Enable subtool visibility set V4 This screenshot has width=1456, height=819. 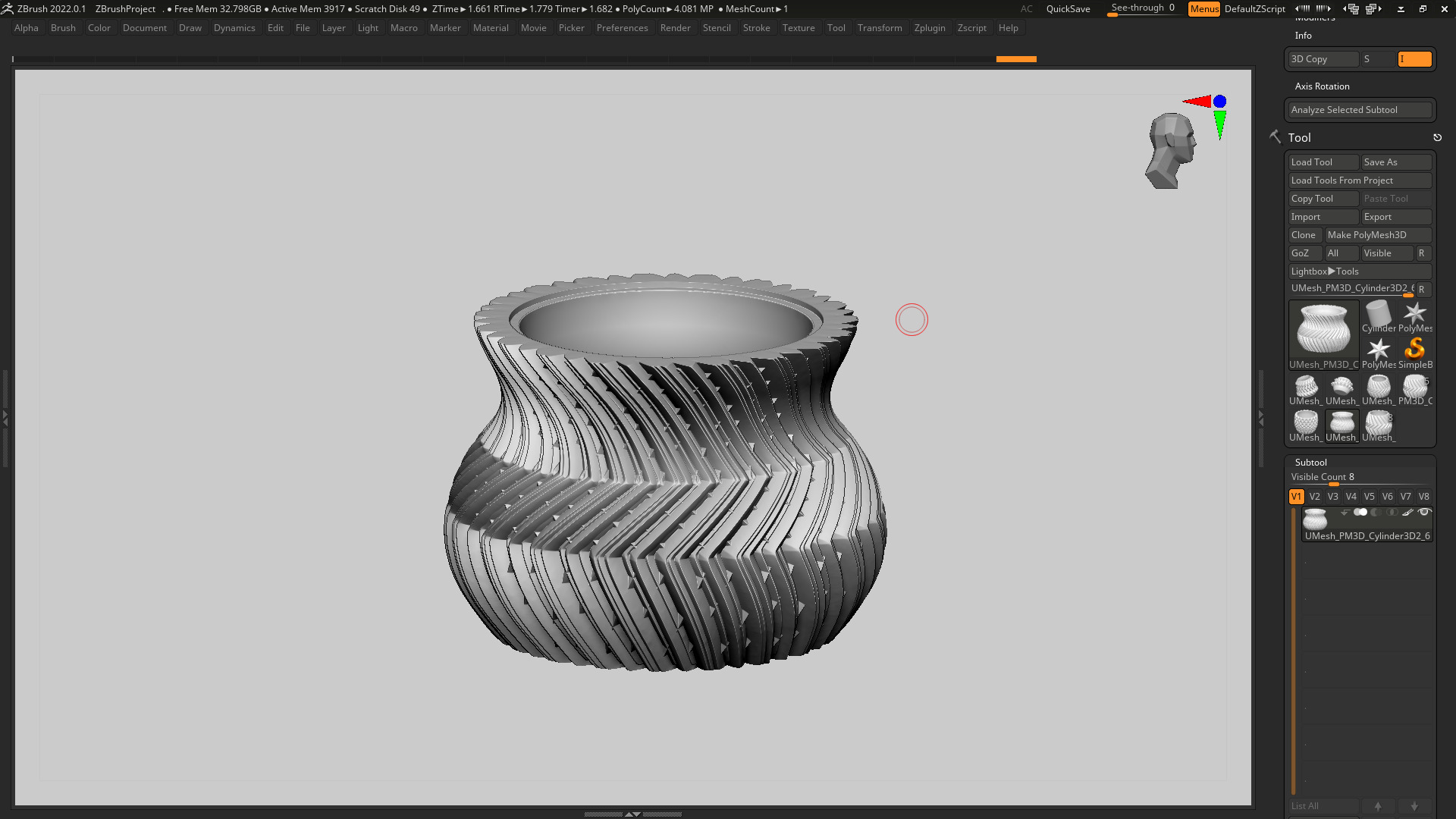(1351, 497)
